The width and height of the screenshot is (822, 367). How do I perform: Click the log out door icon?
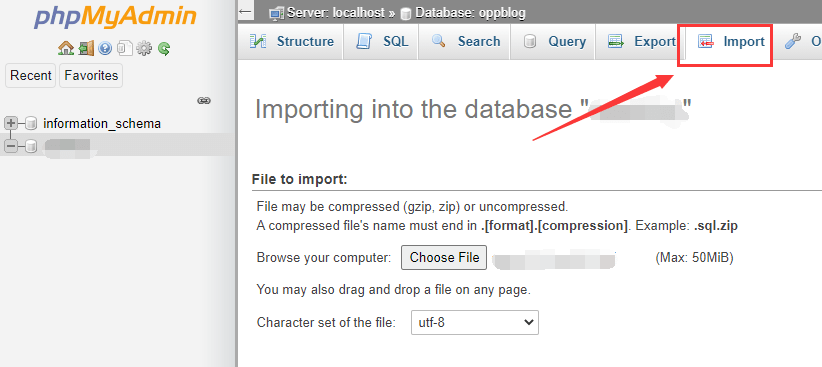[x=86, y=49]
